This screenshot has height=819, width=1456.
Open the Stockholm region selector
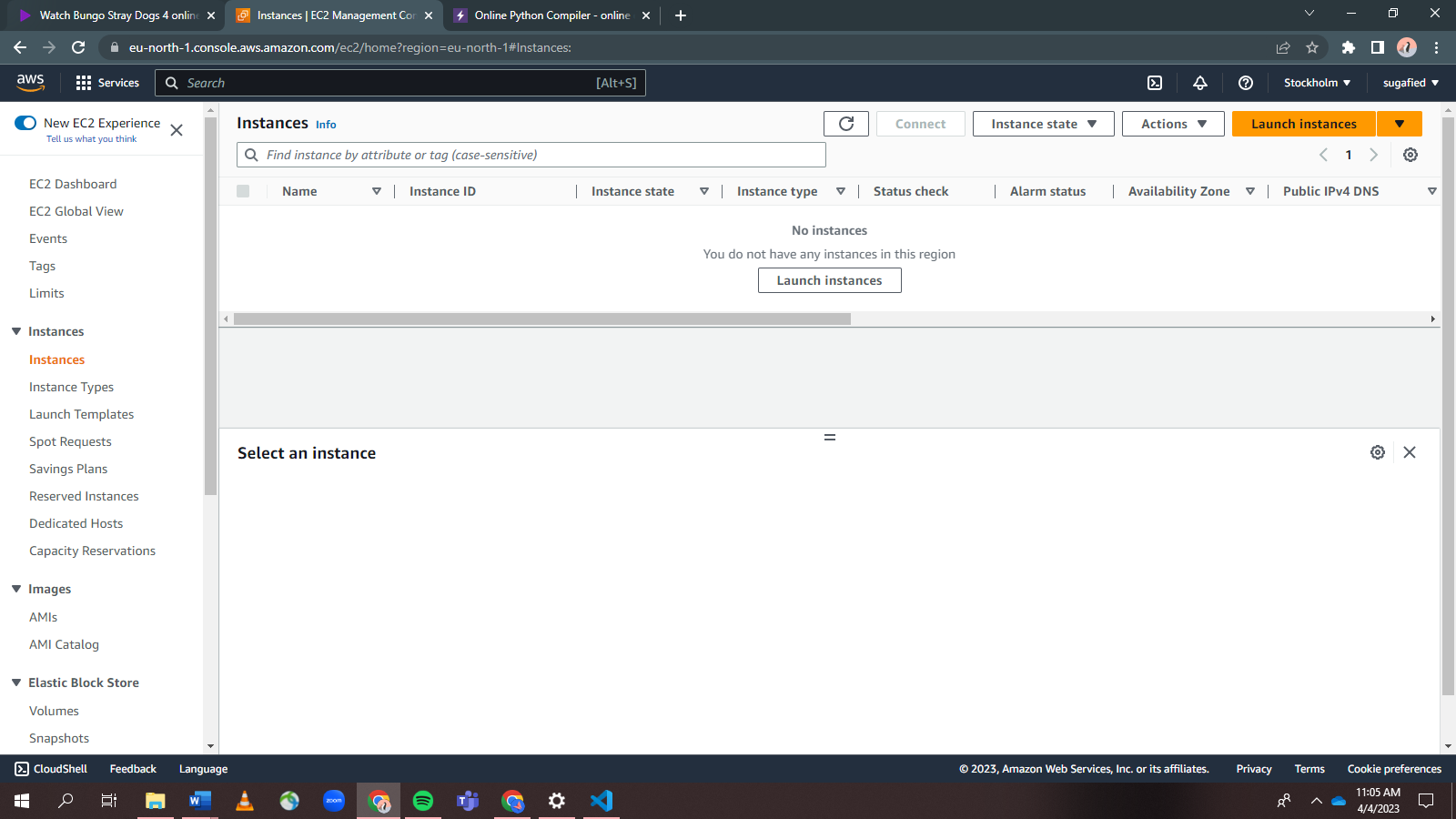(x=1316, y=83)
